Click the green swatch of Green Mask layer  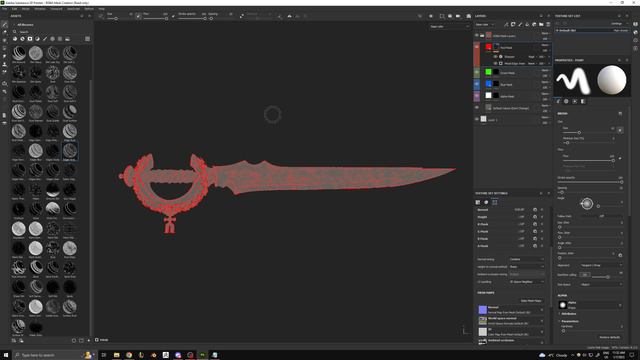coord(488,72)
